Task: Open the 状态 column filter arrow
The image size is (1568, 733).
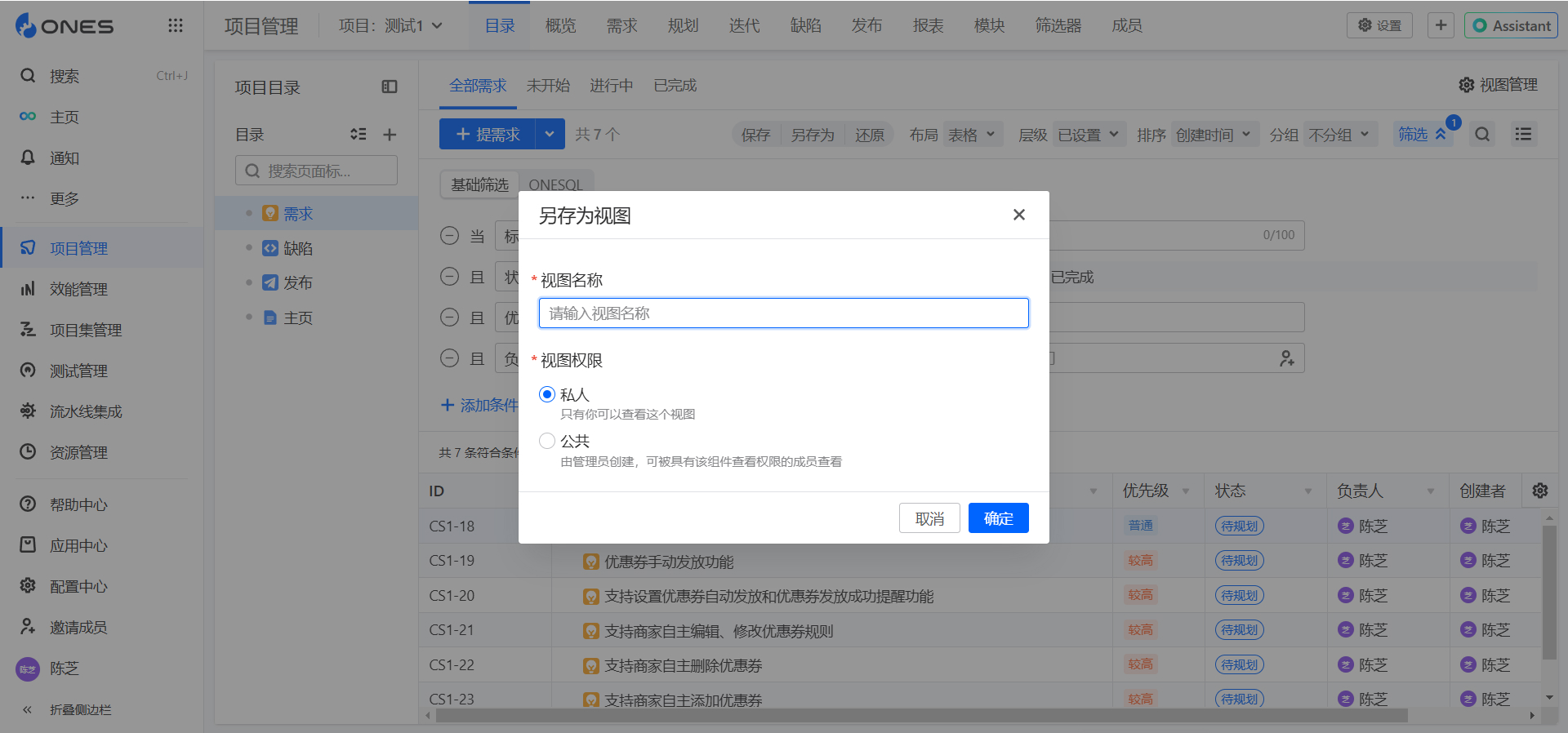Action: (1307, 491)
